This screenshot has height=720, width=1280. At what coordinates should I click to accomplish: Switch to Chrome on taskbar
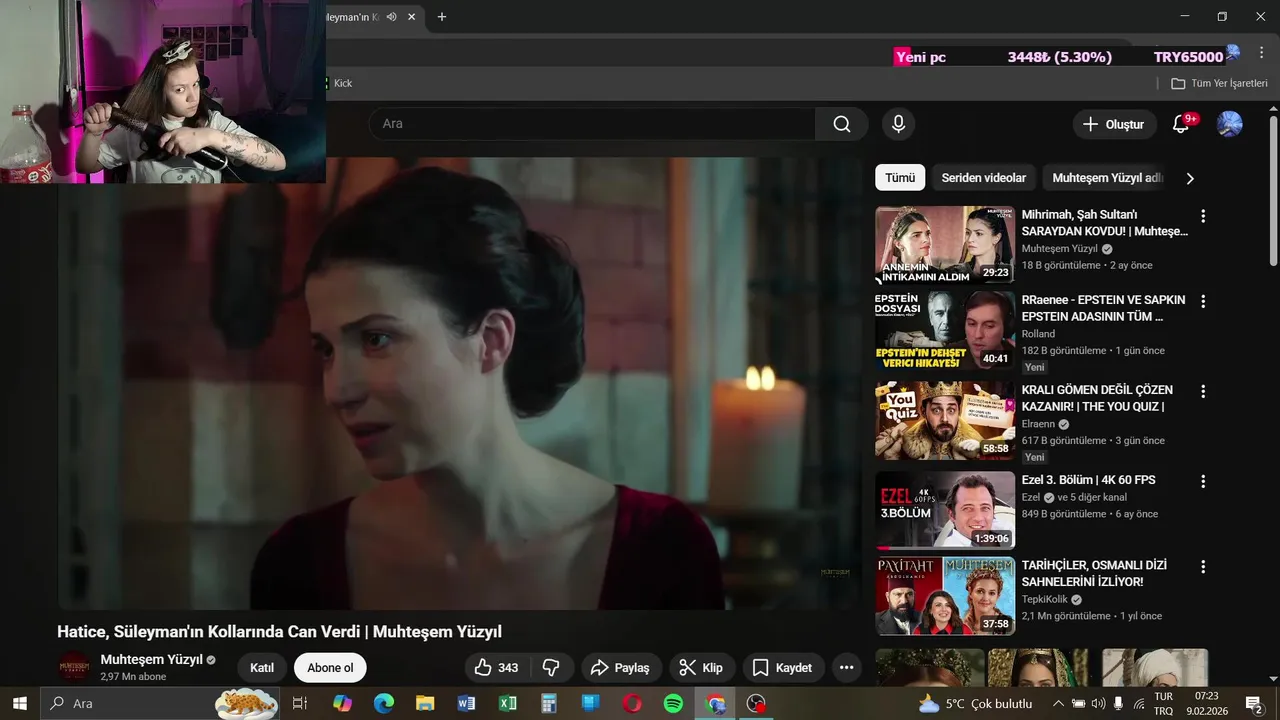(x=715, y=703)
